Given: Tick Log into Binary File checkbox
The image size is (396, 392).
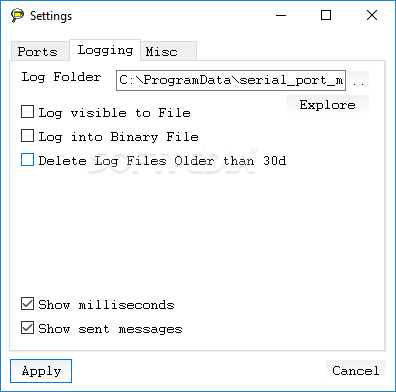Looking at the screenshot, I should 27,136.
